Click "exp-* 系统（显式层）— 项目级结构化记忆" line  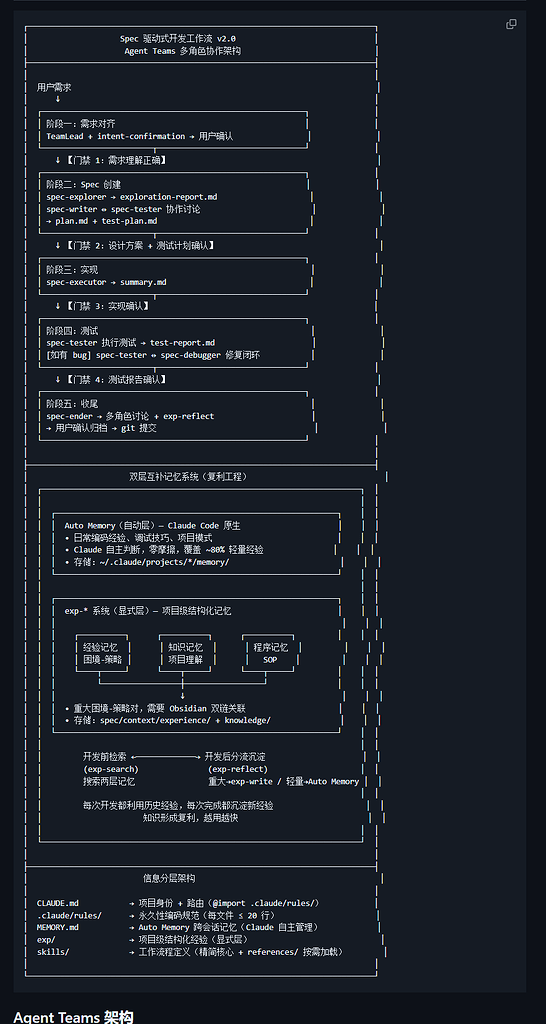[148, 611]
